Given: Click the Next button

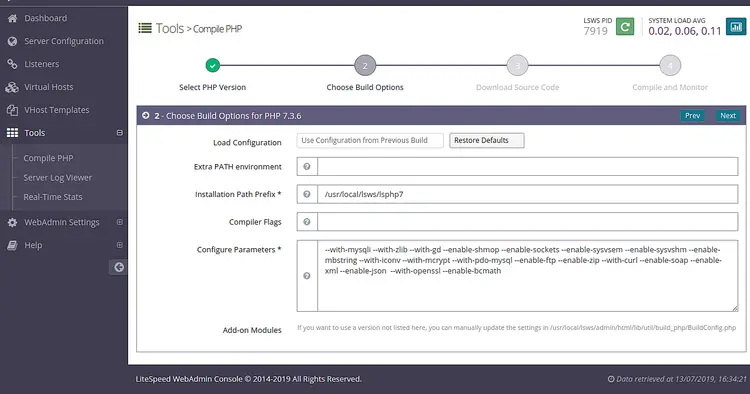Looking at the screenshot, I should [x=728, y=116].
